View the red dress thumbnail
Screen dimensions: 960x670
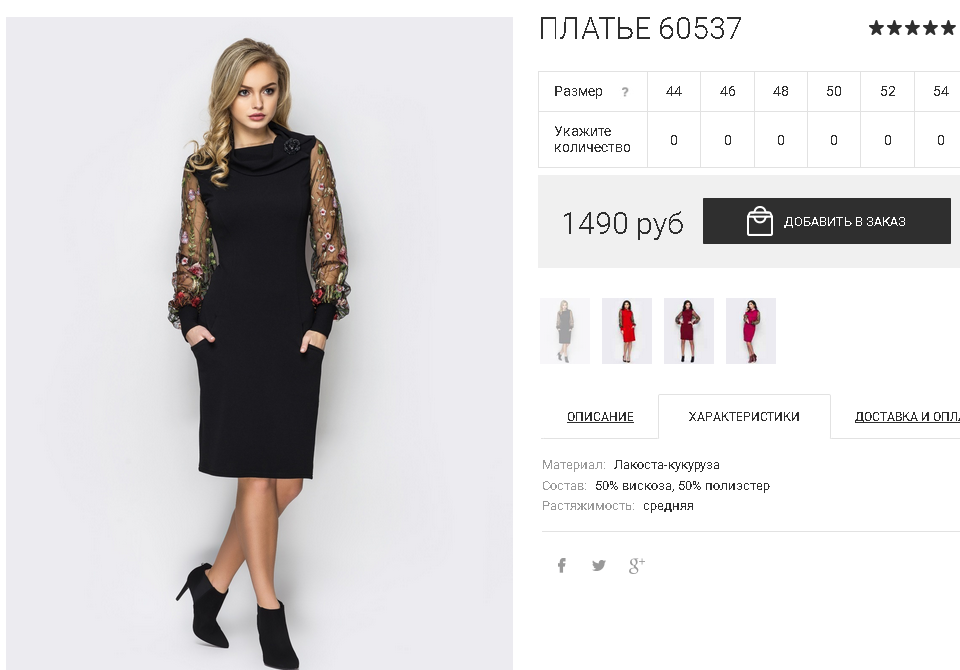click(627, 331)
